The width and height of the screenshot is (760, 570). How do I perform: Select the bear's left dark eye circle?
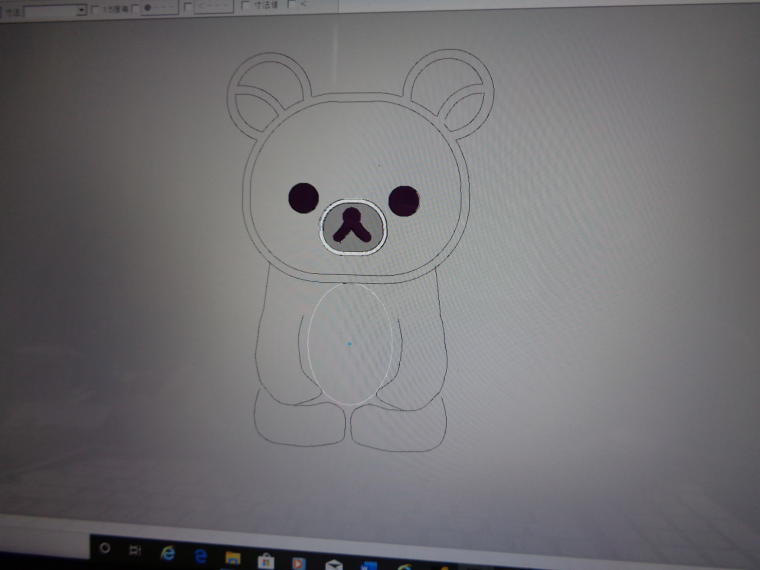(x=303, y=198)
